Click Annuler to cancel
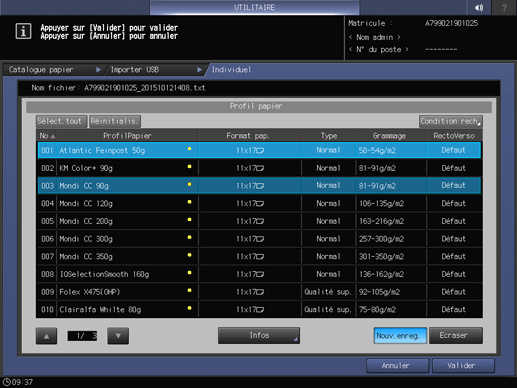 (x=397, y=366)
